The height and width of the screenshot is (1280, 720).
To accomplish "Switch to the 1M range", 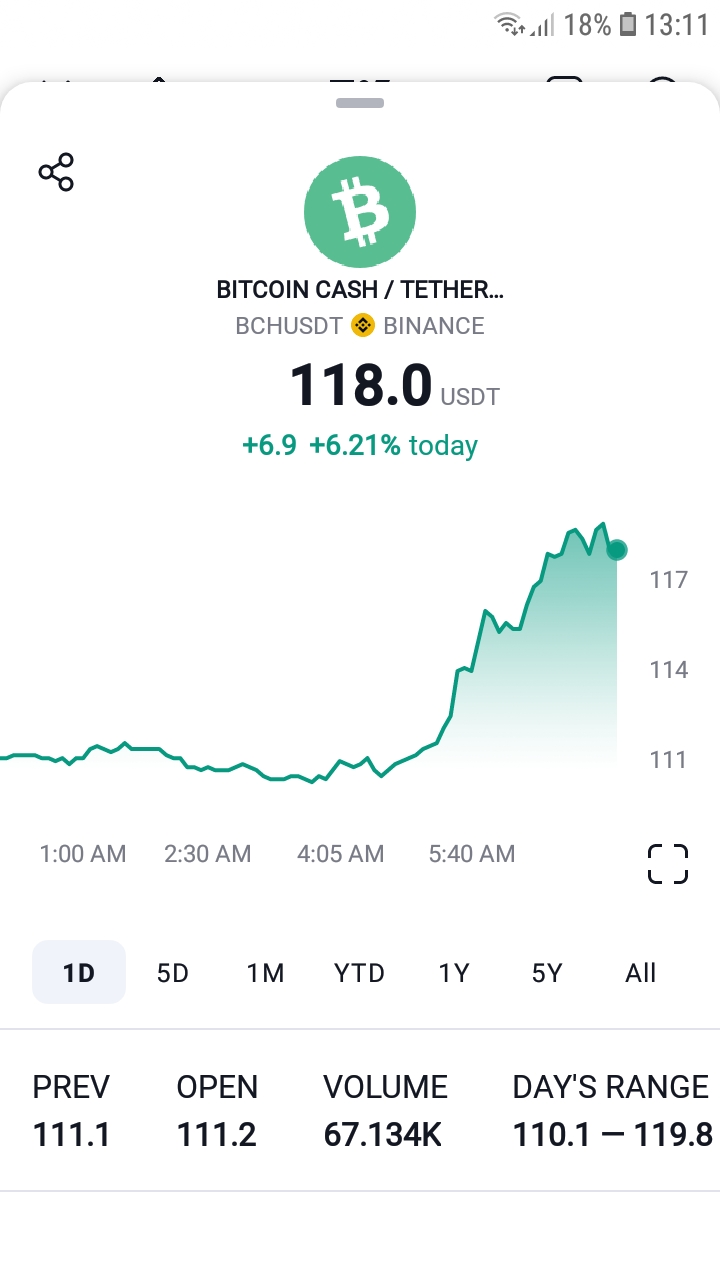I will click(x=266, y=972).
